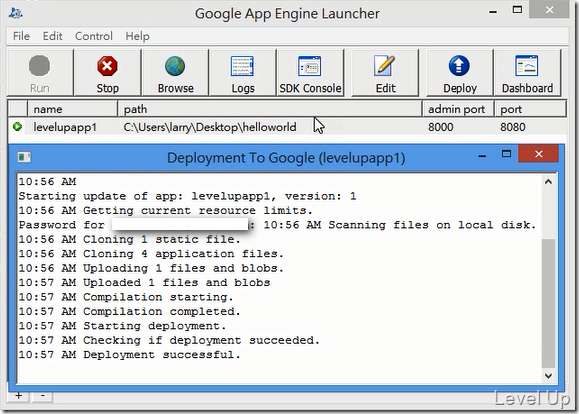Click the 'Compilation starting.' log line
579x414 pixels.
point(126,297)
